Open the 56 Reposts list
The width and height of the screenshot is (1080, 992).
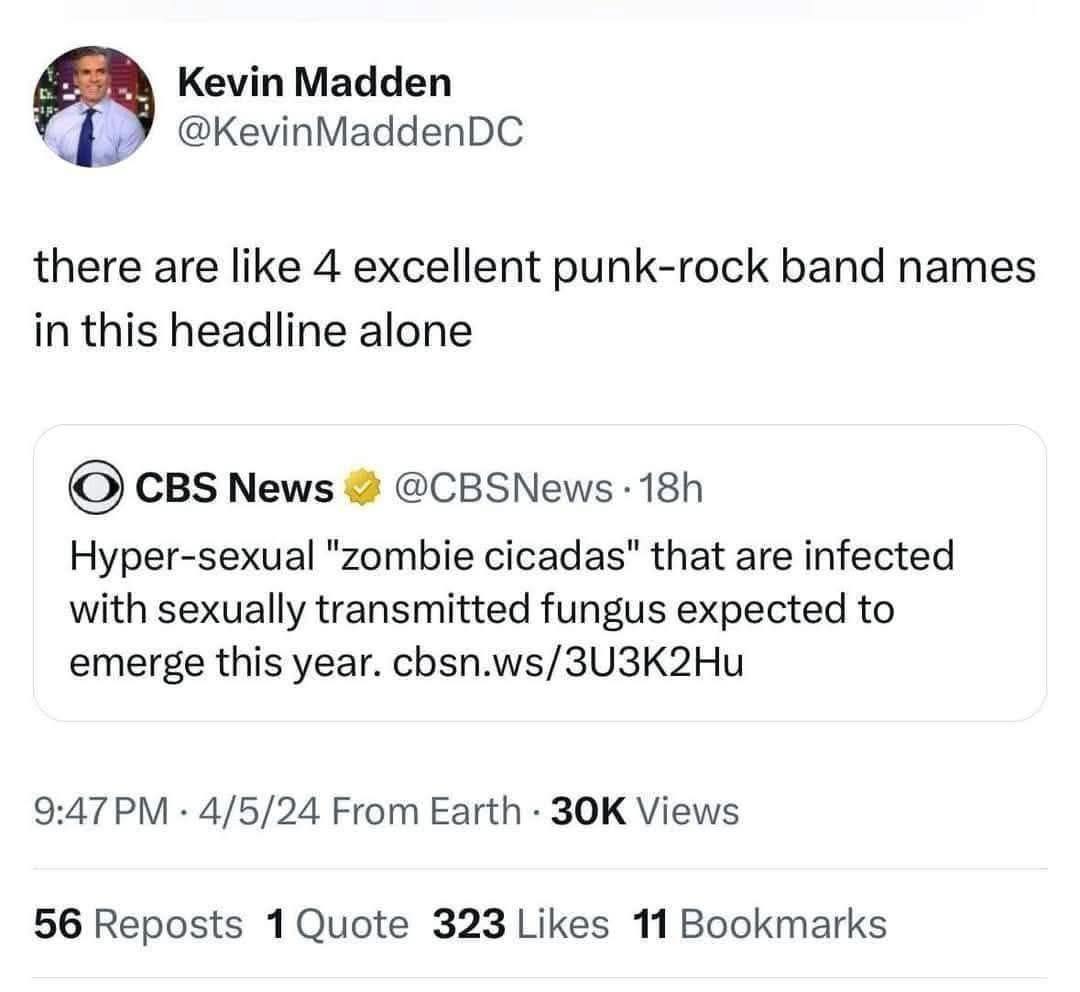pyautogui.click(x=138, y=924)
